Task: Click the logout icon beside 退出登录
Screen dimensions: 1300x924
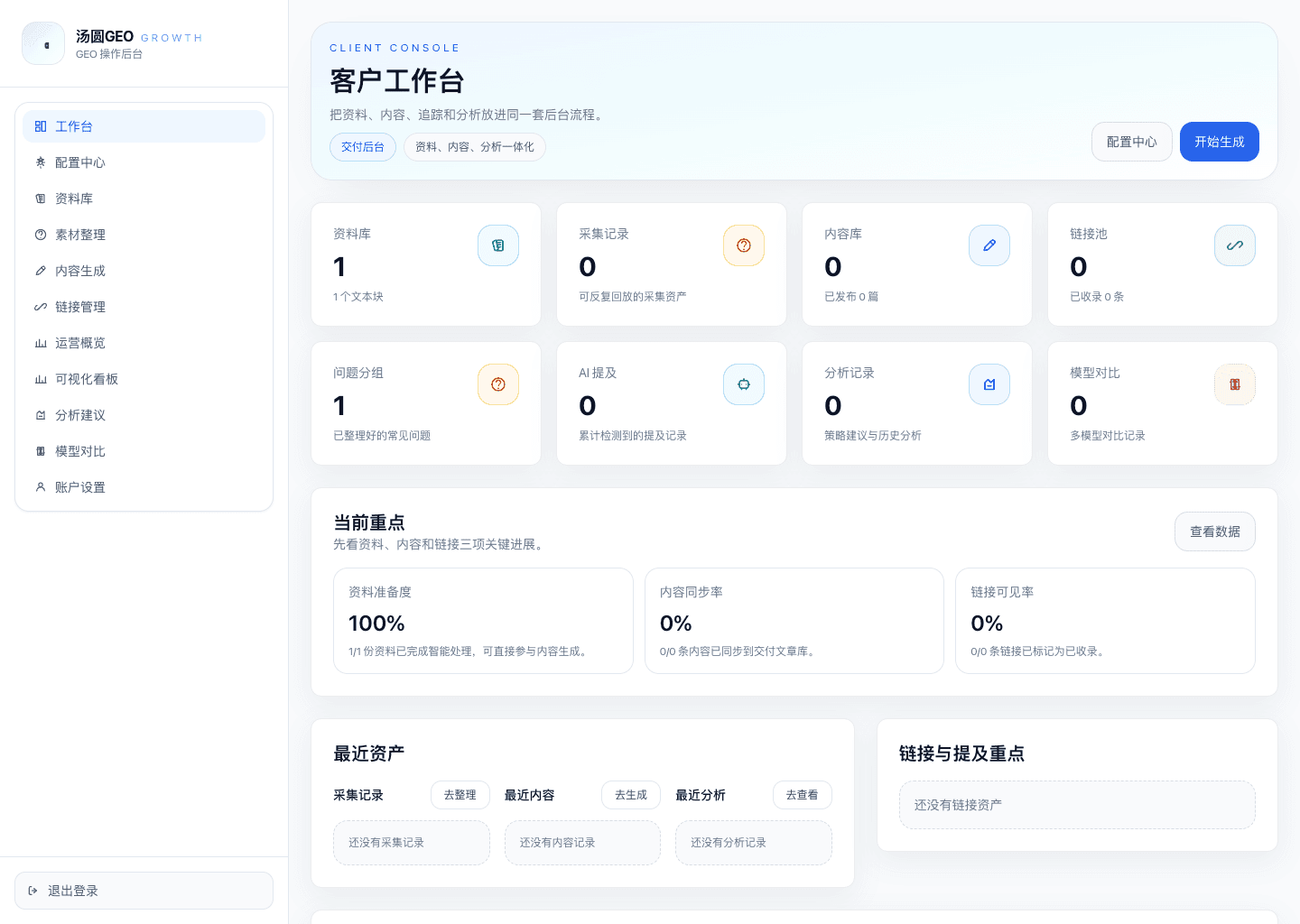Action: point(34,891)
